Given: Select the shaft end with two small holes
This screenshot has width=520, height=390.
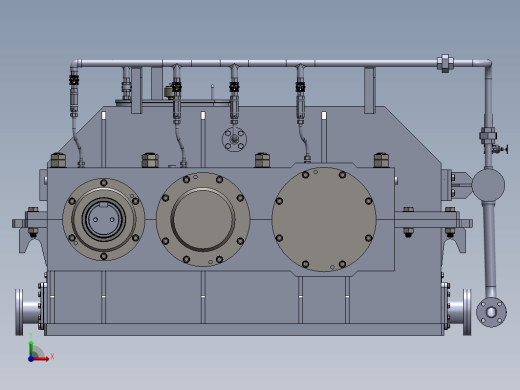Looking at the screenshot, I should click(x=104, y=219).
